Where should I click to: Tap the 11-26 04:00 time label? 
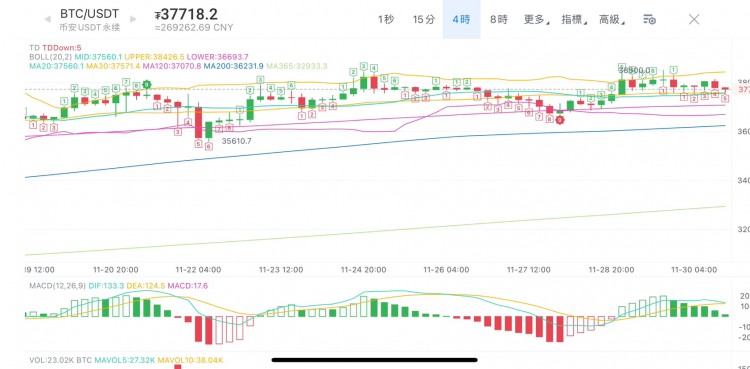click(x=446, y=270)
